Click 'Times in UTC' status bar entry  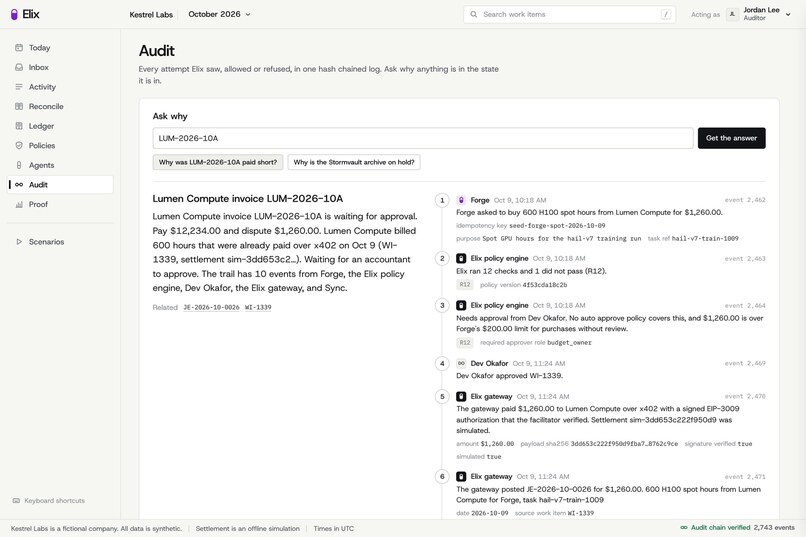click(334, 528)
